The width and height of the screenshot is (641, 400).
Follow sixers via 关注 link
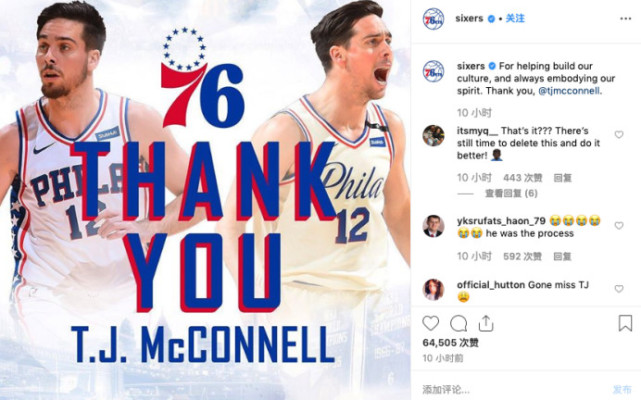(515, 18)
